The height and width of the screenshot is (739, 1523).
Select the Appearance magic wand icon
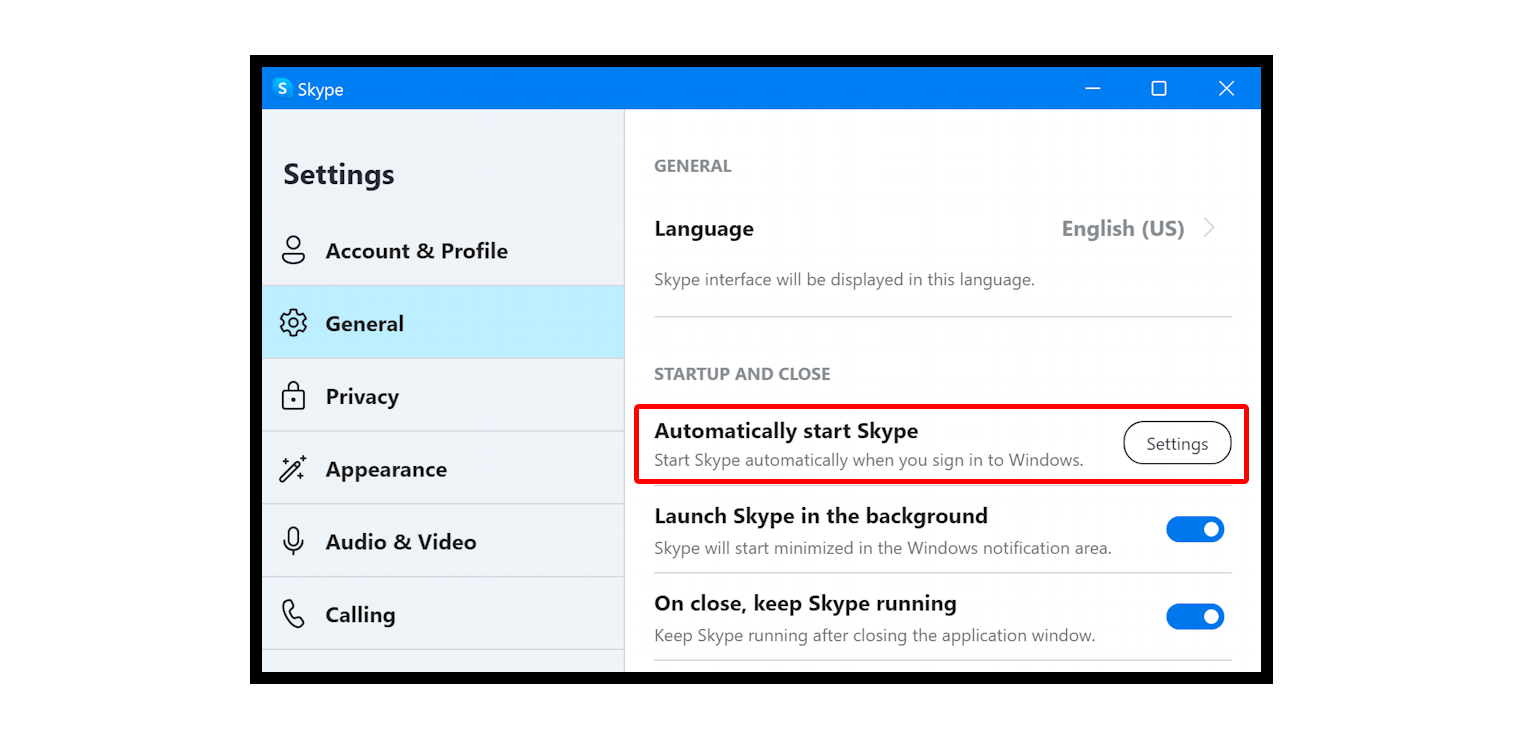click(293, 468)
